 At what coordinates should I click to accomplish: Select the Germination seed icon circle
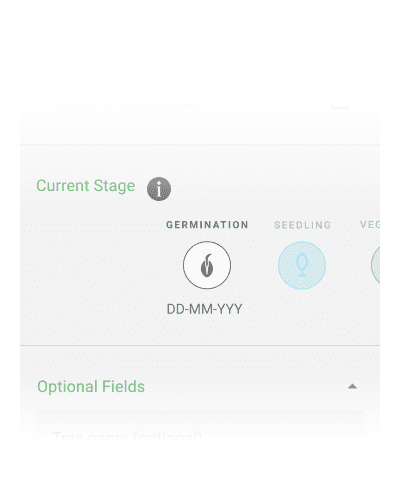207,265
